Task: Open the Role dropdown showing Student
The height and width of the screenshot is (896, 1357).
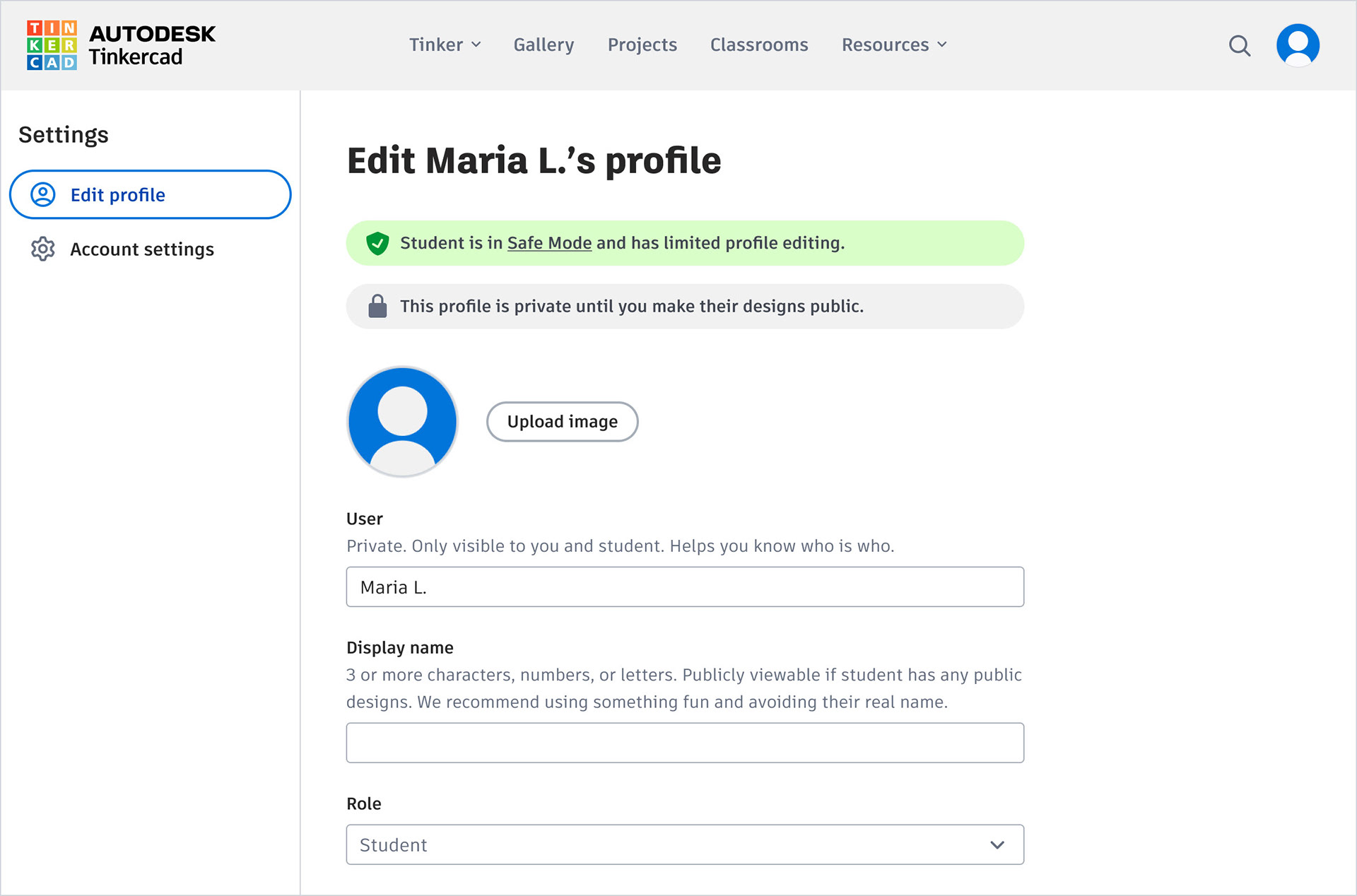Action: point(684,844)
